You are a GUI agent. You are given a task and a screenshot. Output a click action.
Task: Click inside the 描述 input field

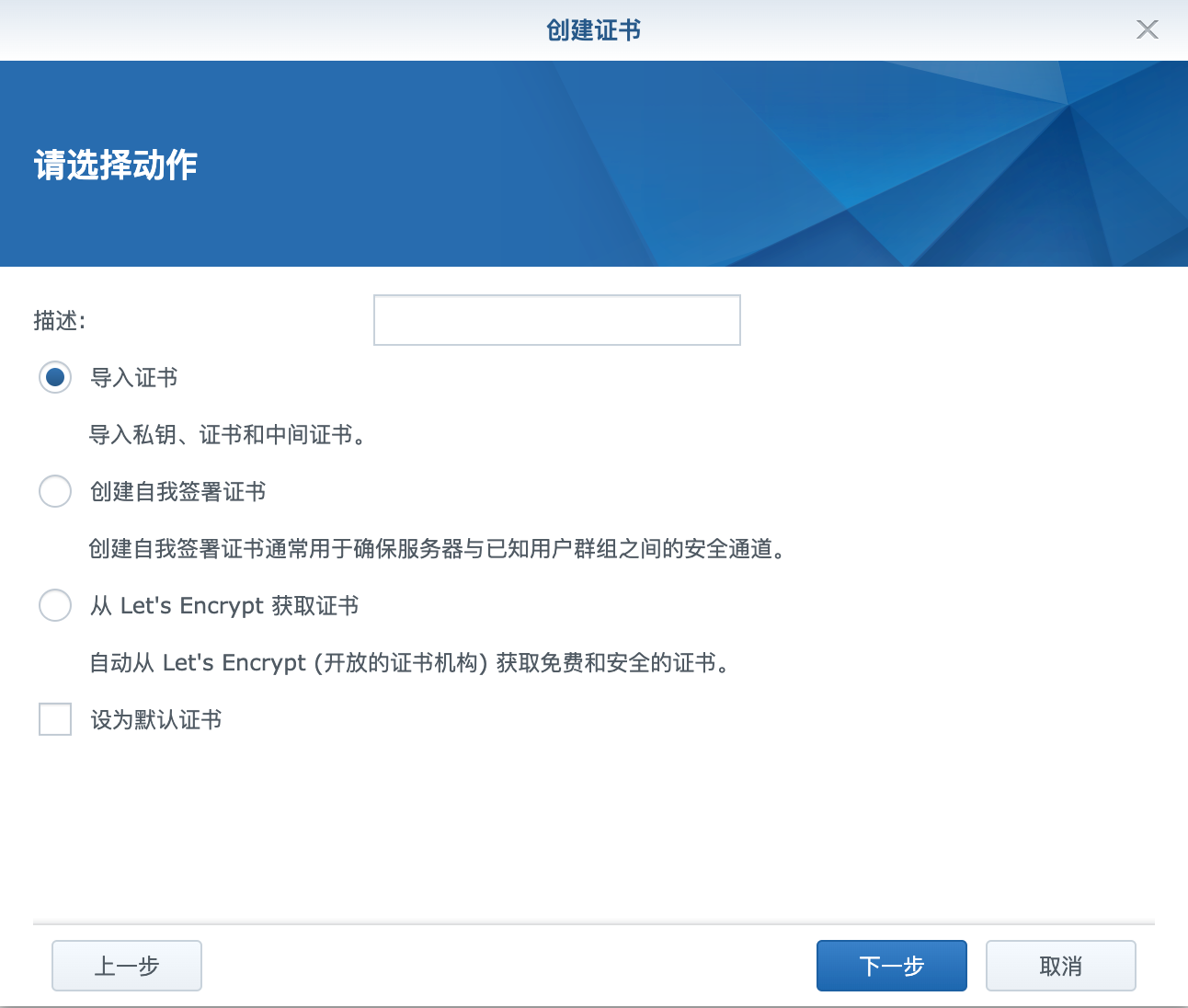pyautogui.click(x=556, y=319)
